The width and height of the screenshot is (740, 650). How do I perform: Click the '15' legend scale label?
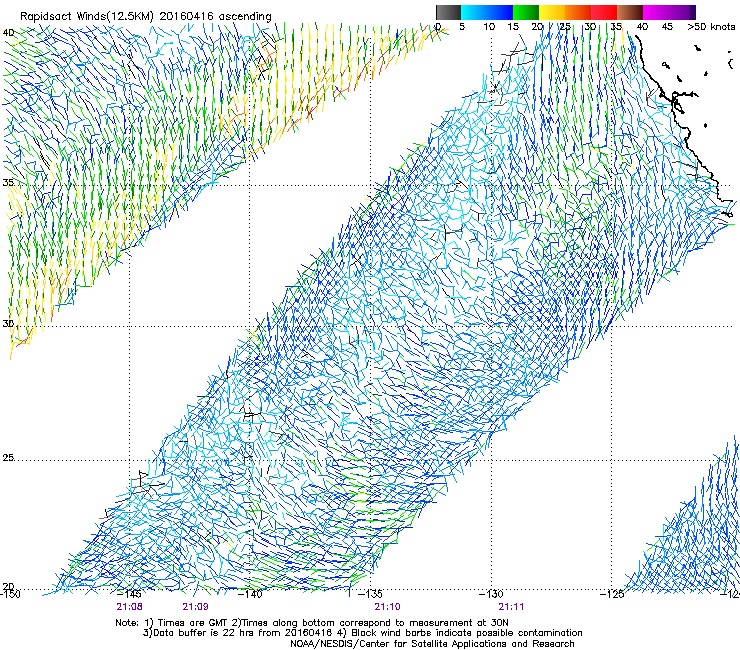(x=513, y=27)
